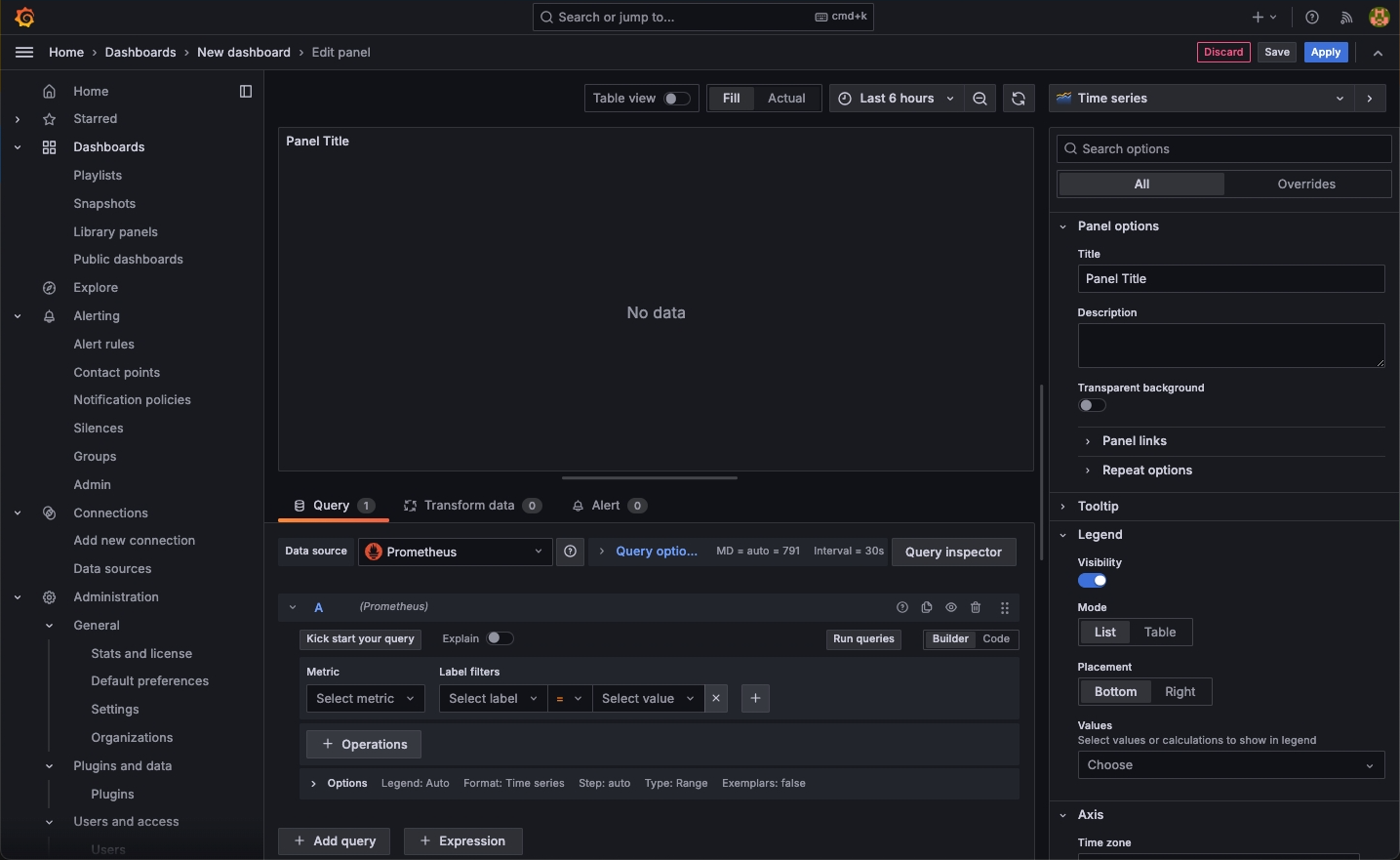Duplicate query A using copy icon
Screen dimensions: 1400x860
click(927, 607)
